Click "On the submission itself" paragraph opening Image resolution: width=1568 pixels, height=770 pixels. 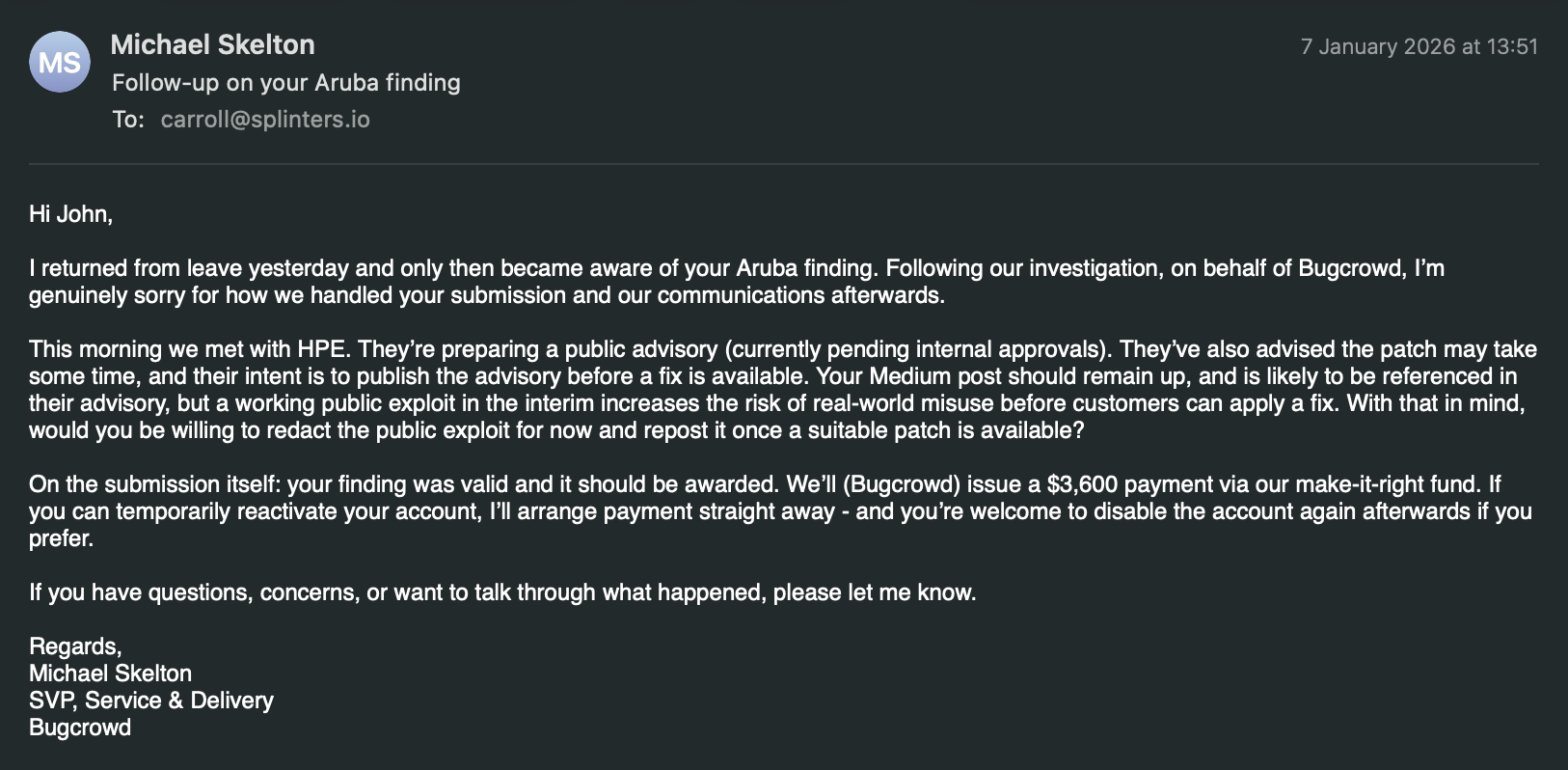[x=154, y=484]
